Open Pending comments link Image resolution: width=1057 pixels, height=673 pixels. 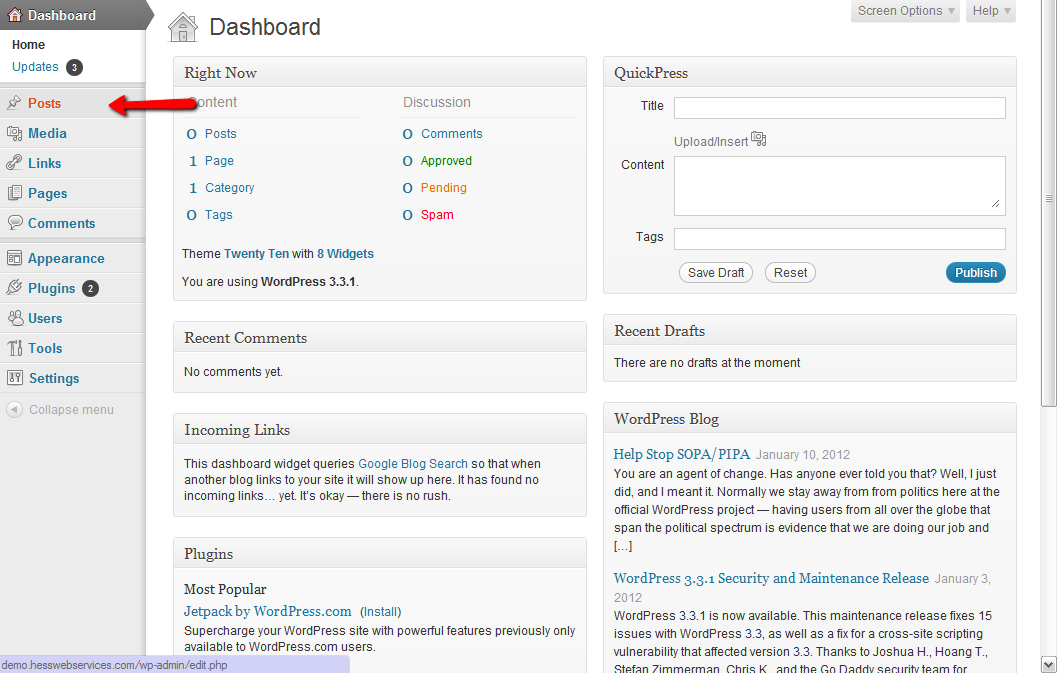(x=444, y=187)
